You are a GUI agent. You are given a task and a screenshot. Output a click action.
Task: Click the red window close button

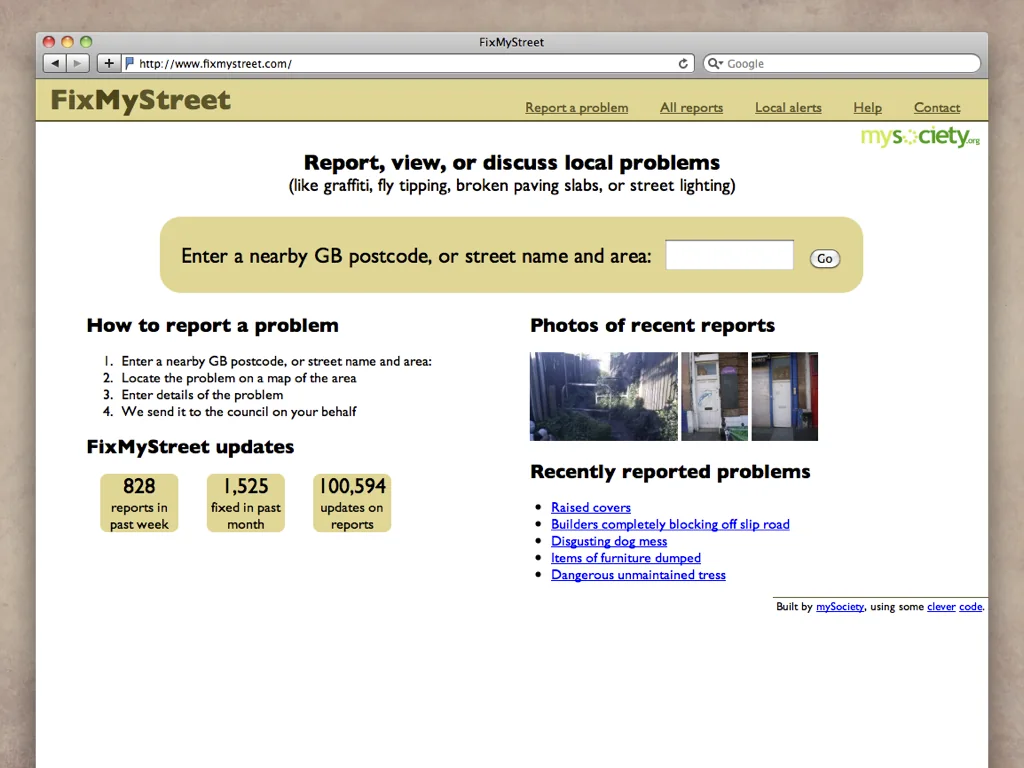point(48,42)
